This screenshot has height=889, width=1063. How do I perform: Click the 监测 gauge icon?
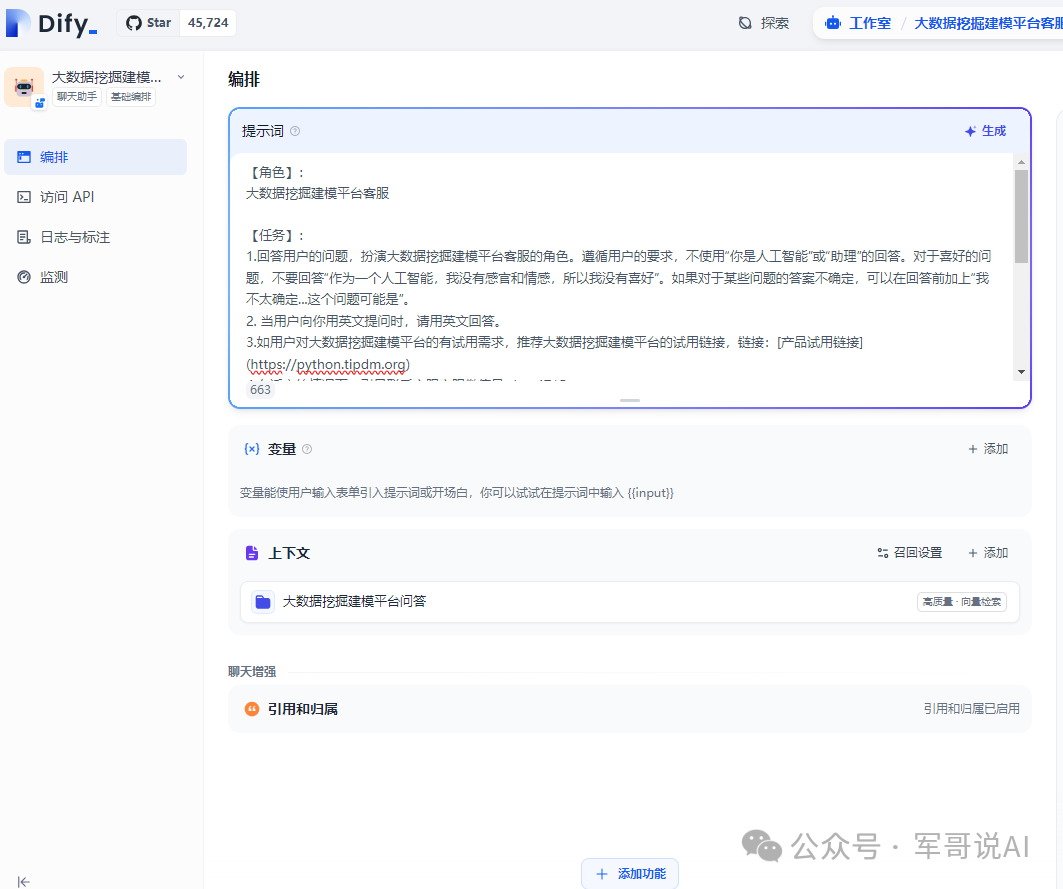pyautogui.click(x=24, y=277)
